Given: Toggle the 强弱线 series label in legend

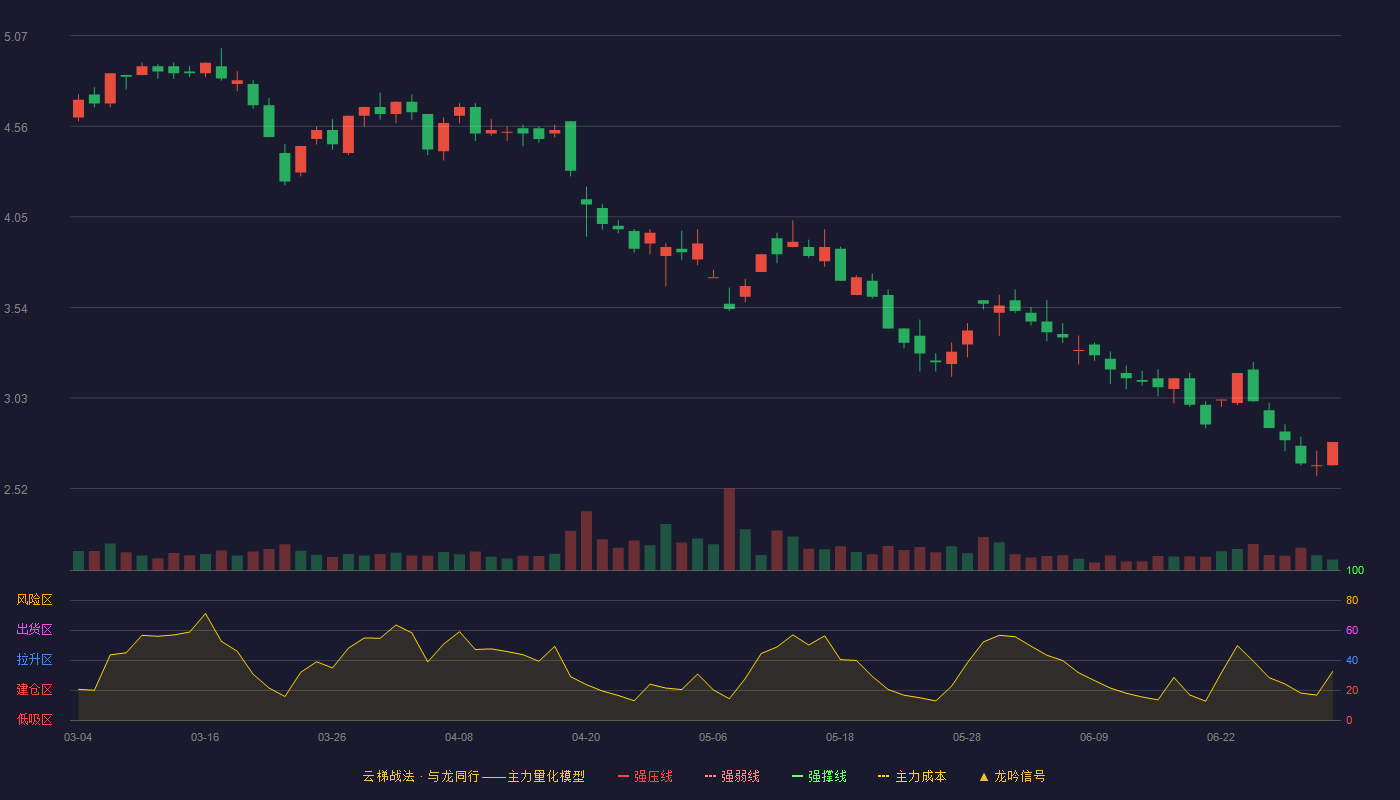Looking at the screenshot, I should tap(740, 776).
